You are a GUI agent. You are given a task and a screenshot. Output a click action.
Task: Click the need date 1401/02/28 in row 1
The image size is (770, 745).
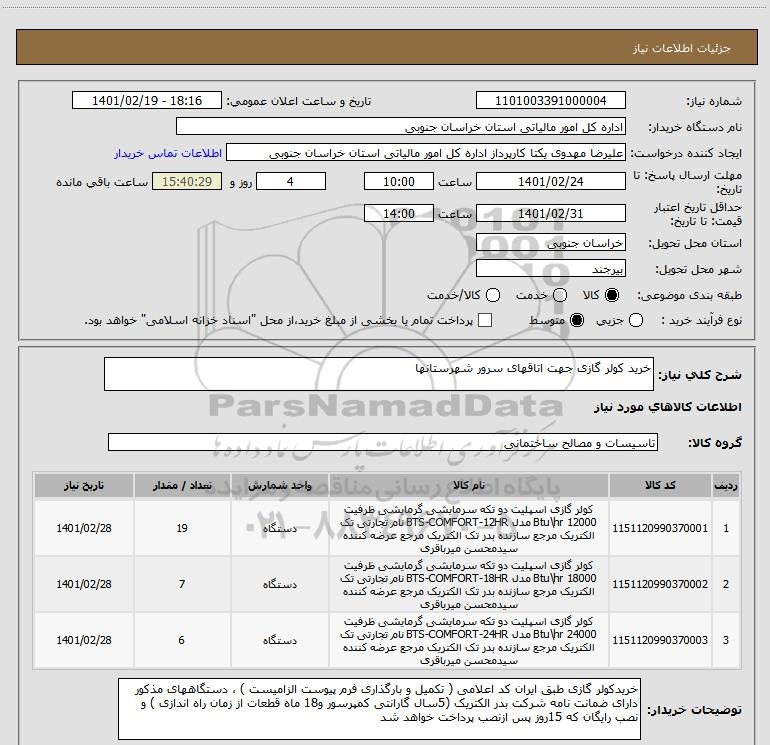pos(84,528)
